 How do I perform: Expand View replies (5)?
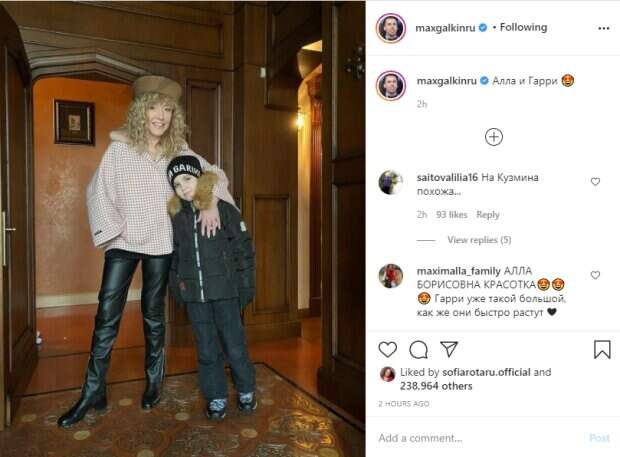coord(479,240)
